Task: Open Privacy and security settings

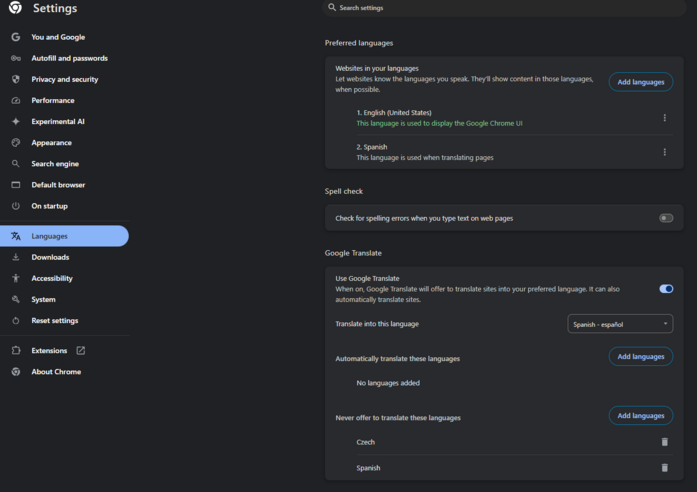Action: pos(65,79)
